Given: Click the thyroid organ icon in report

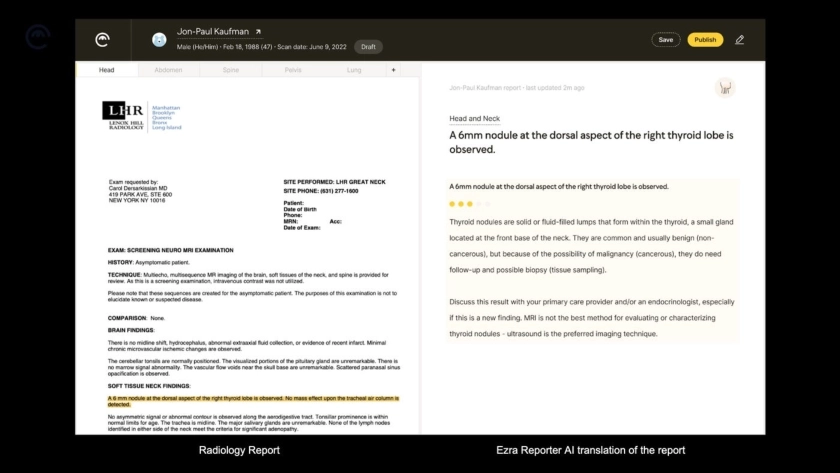Looking at the screenshot, I should tap(725, 88).
